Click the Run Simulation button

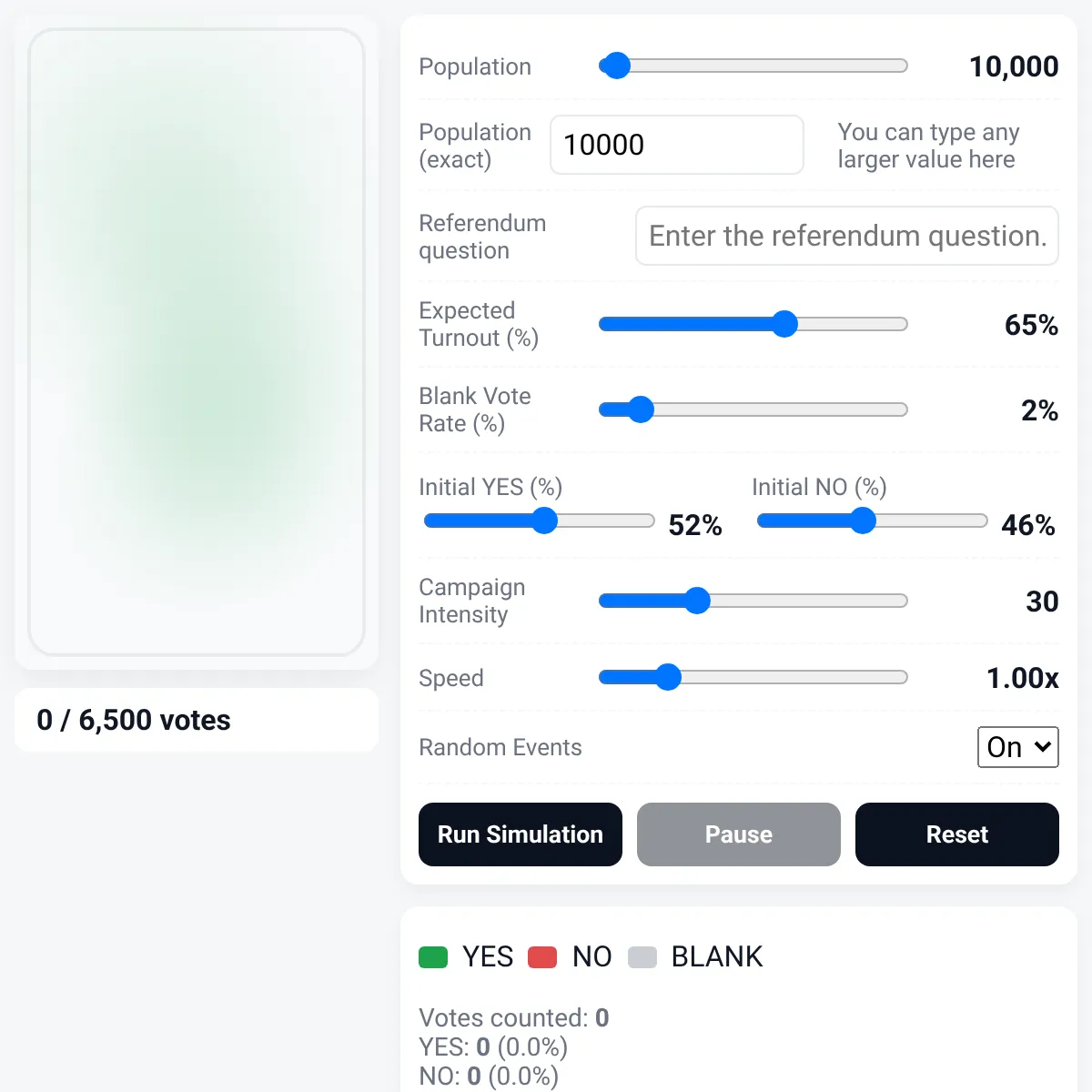tap(521, 834)
